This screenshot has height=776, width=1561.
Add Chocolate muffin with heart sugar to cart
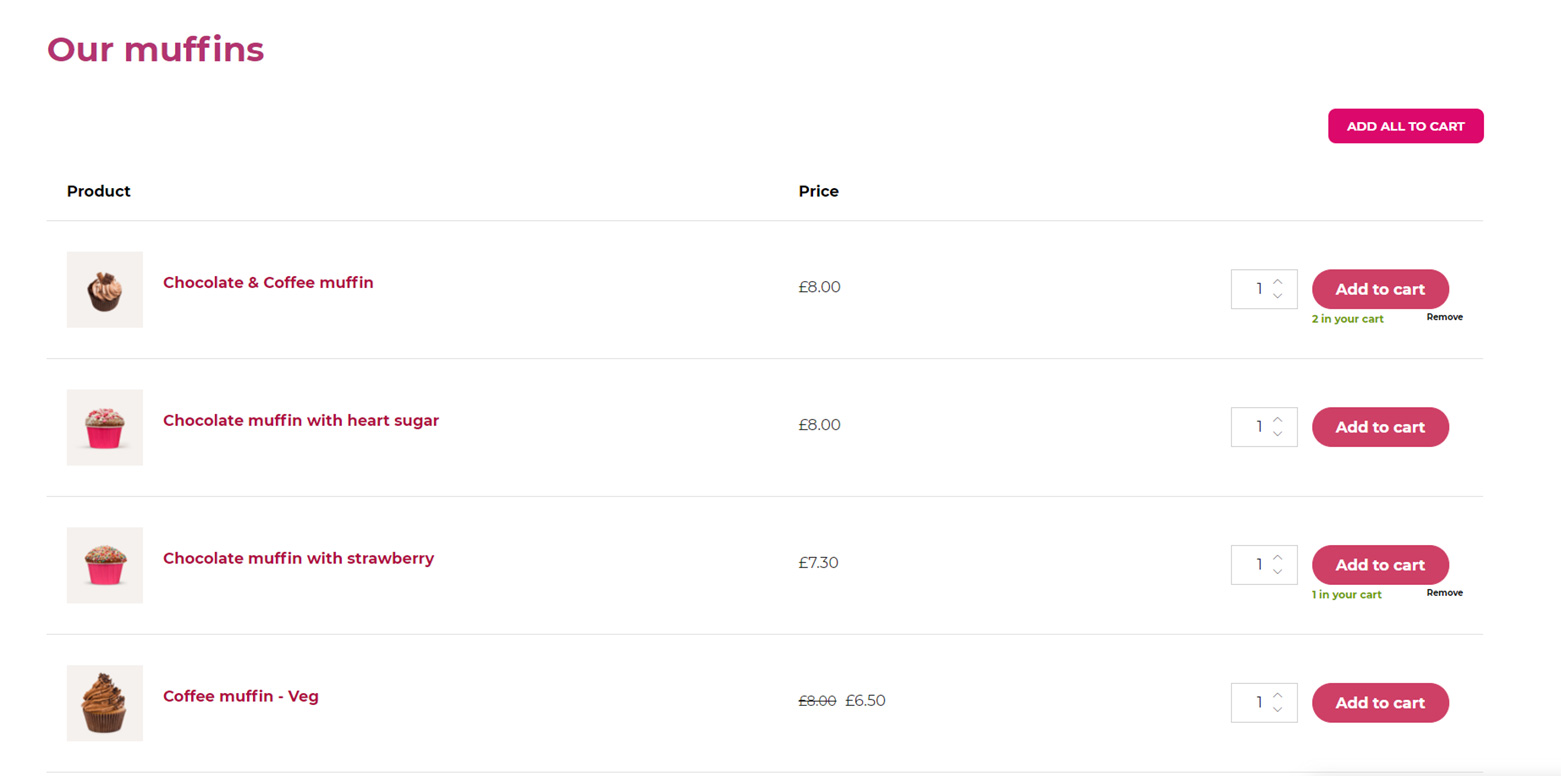pyautogui.click(x=1380, y=427)
